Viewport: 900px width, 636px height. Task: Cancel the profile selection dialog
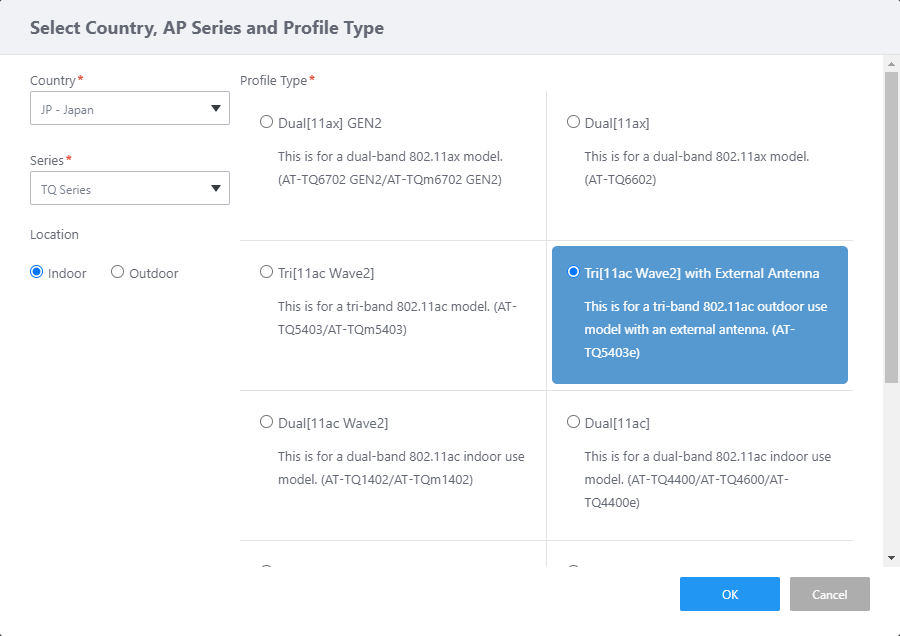coord(829,594)
